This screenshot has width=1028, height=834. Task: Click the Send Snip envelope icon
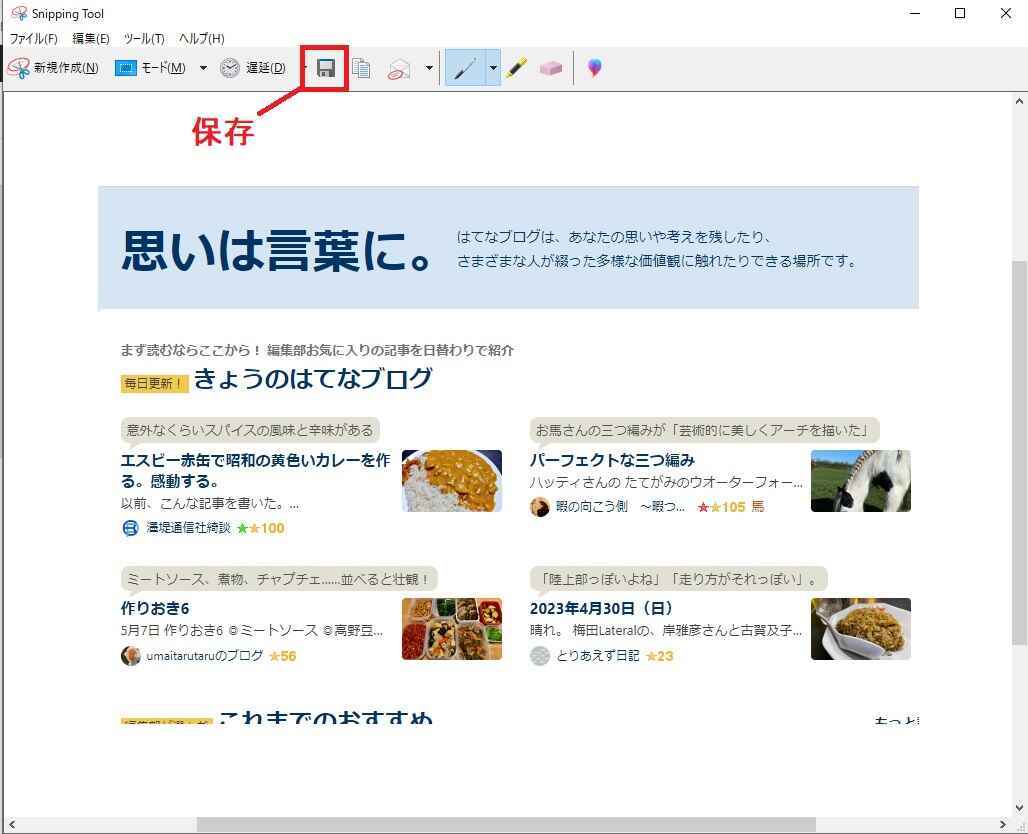click(x=399, y=68)
